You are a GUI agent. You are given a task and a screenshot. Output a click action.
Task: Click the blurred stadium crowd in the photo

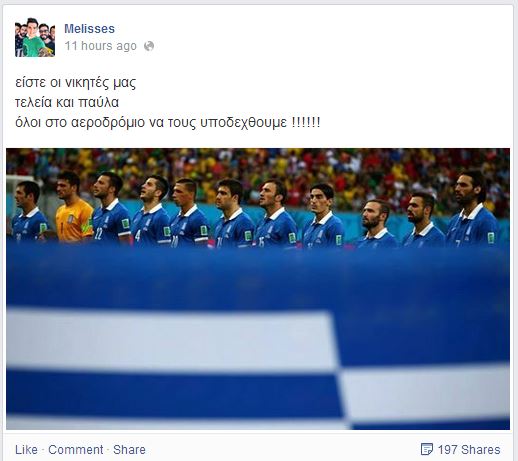(258, 163)
